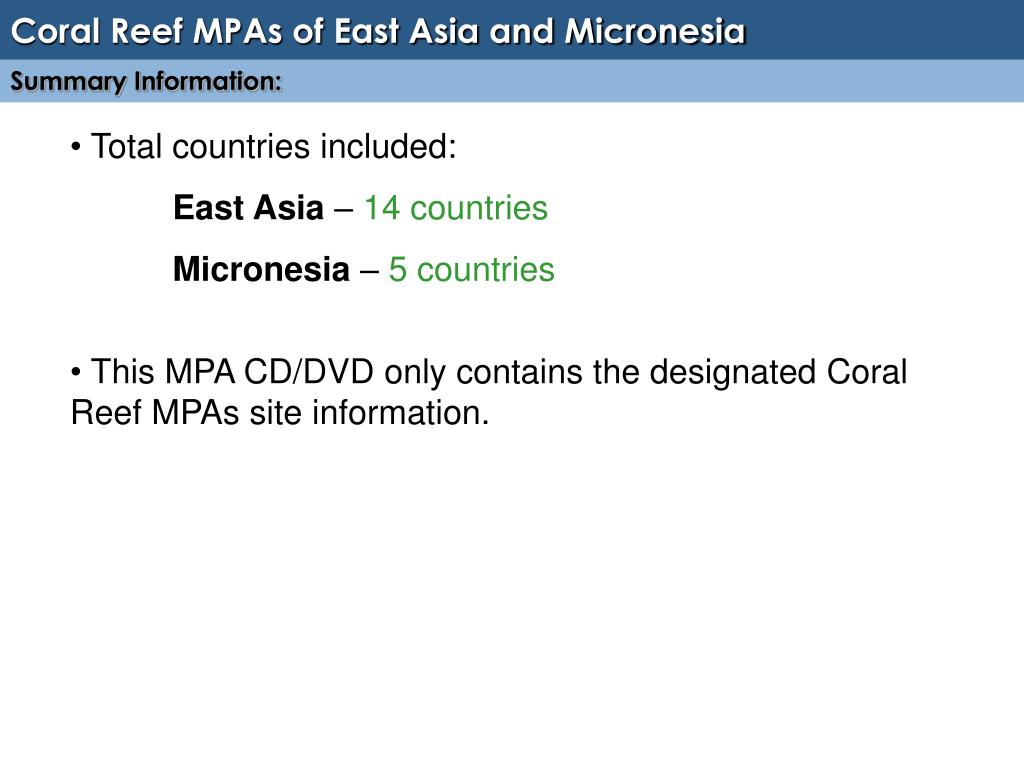Click the dark blue title header bar
1024x768 pixels.
[512, 30]
